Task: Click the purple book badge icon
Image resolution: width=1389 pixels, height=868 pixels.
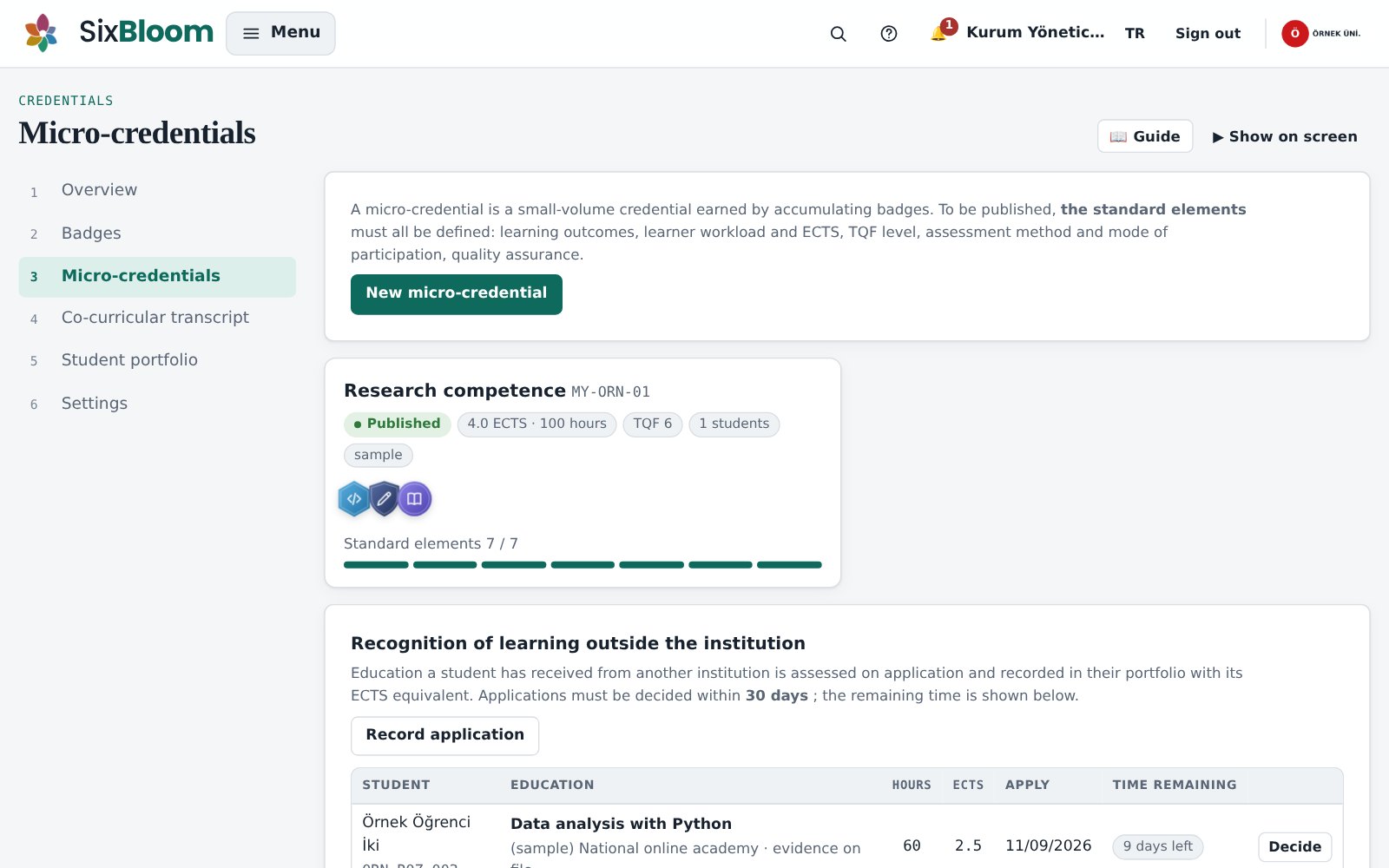Action: click(415, 499)
